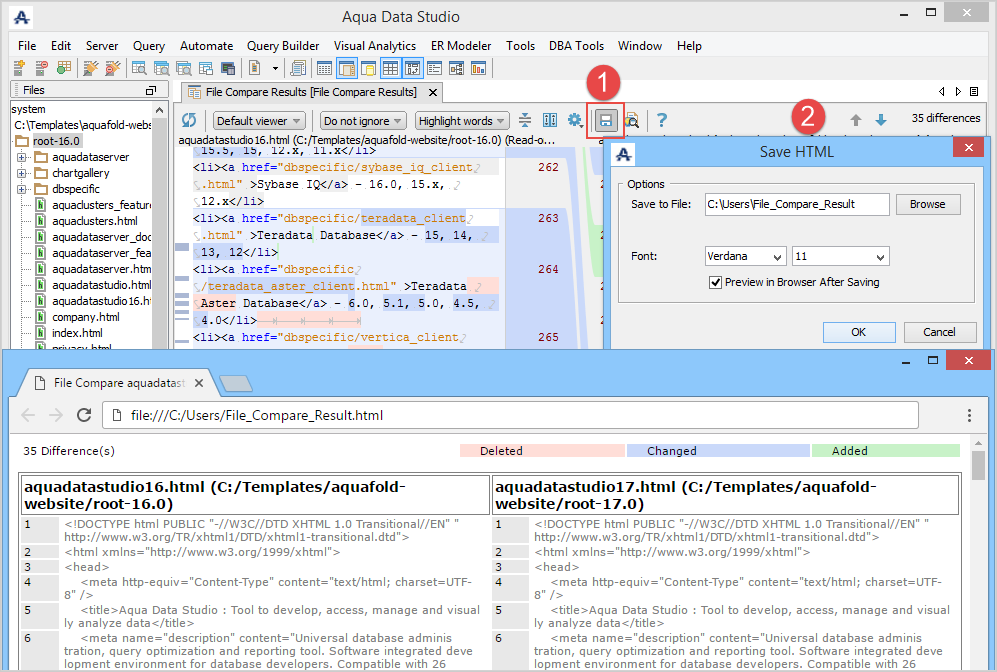Image resolution: width=997 pixels, height=672 pixels.
Task: Open the compare settings gear icon
Action: pos(575,121)
